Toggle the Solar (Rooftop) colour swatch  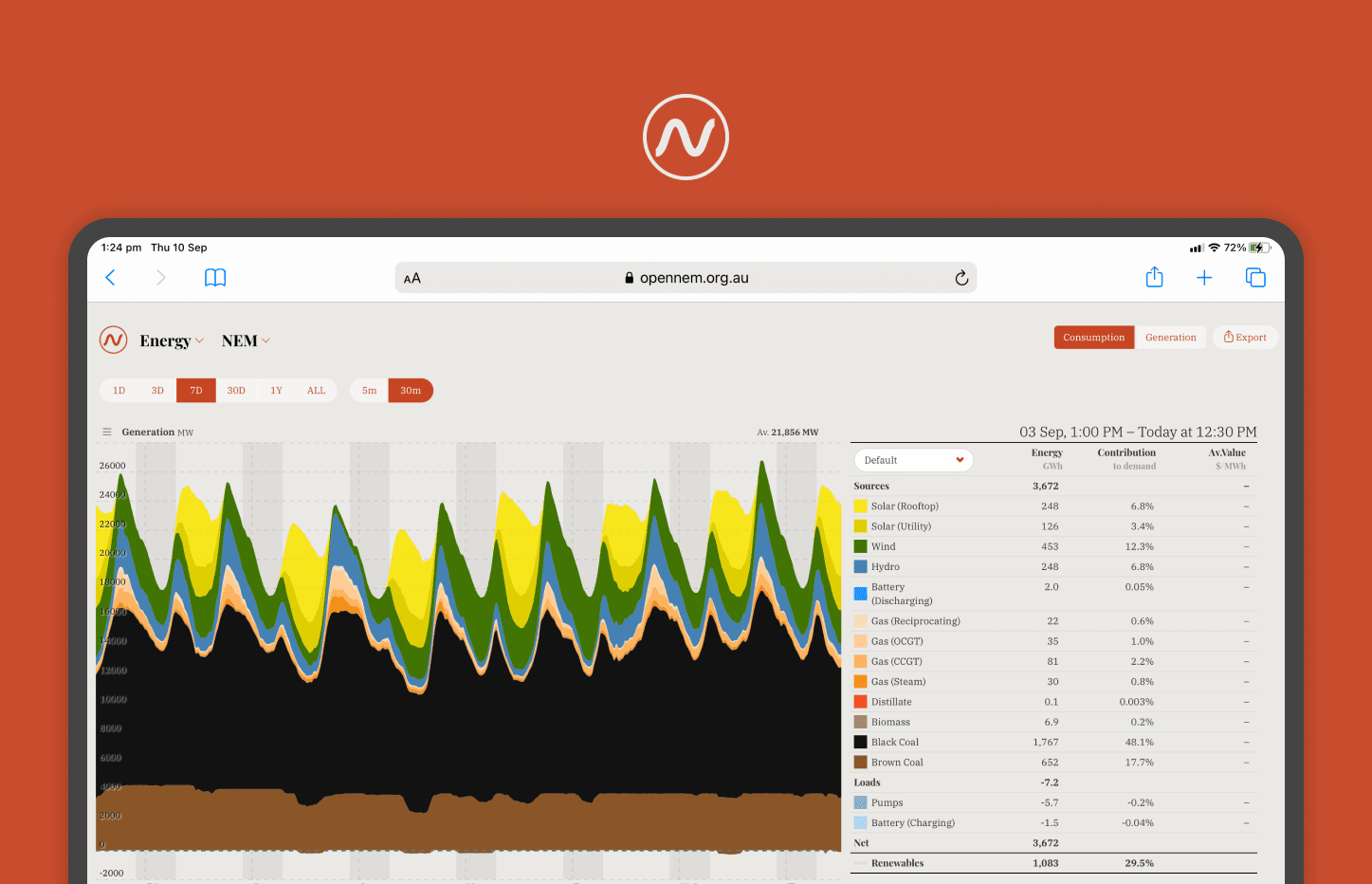pos(861,506)
